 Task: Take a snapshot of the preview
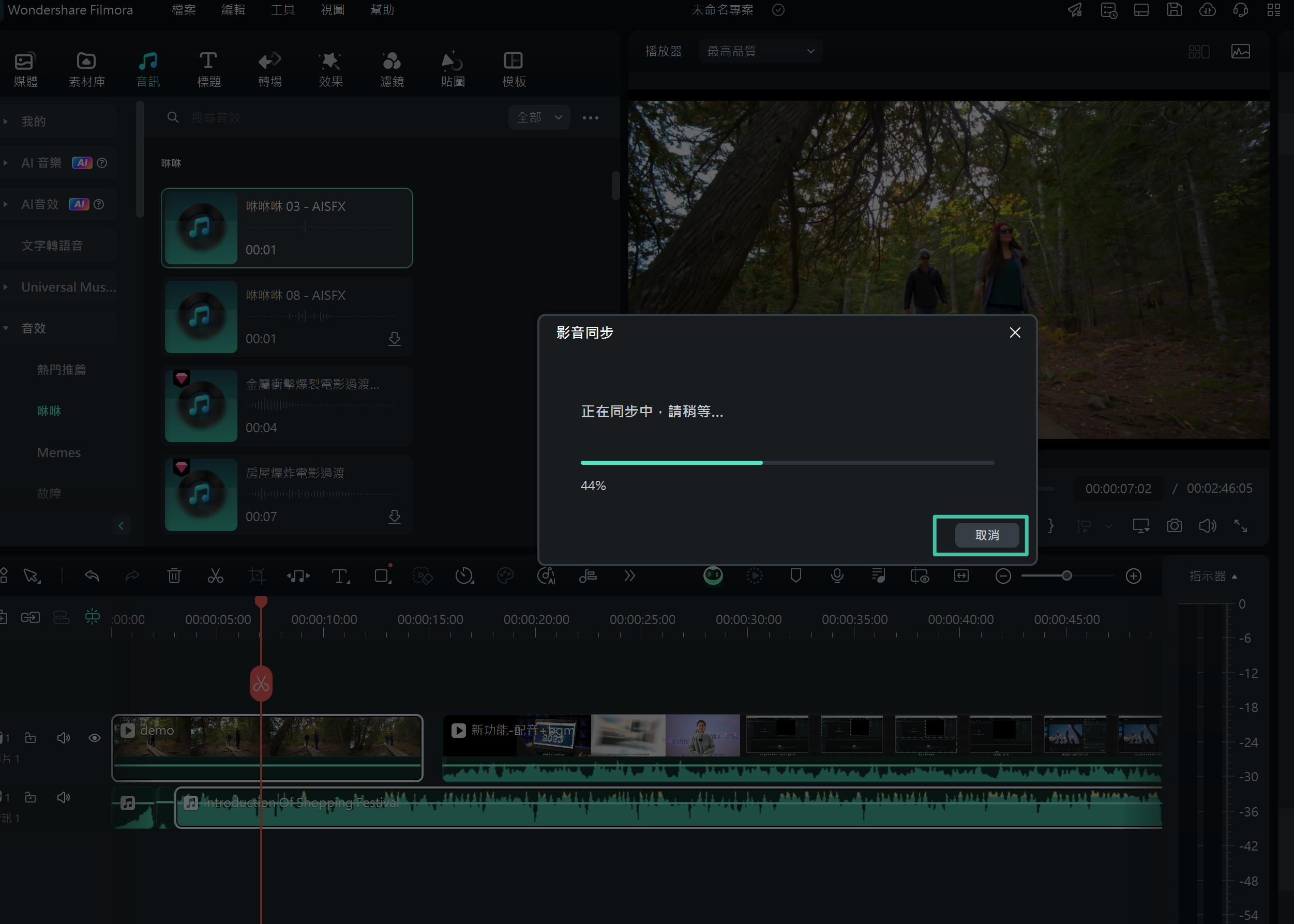pyautogui.click(x=1175, y=526)
